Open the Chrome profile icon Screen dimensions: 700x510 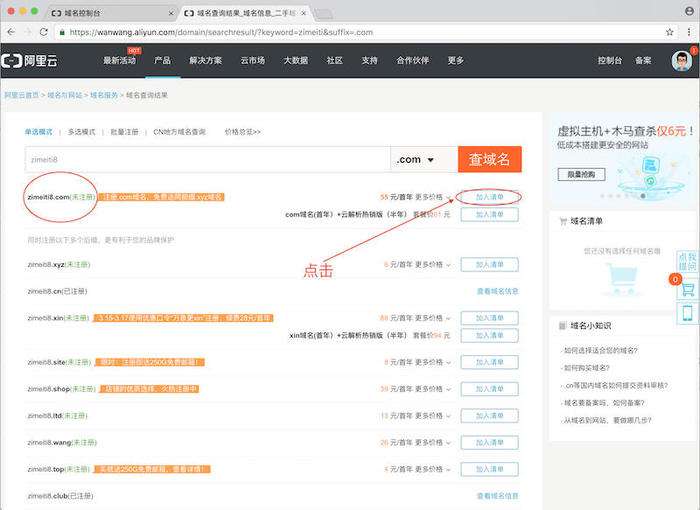click(x=689, y=11)
